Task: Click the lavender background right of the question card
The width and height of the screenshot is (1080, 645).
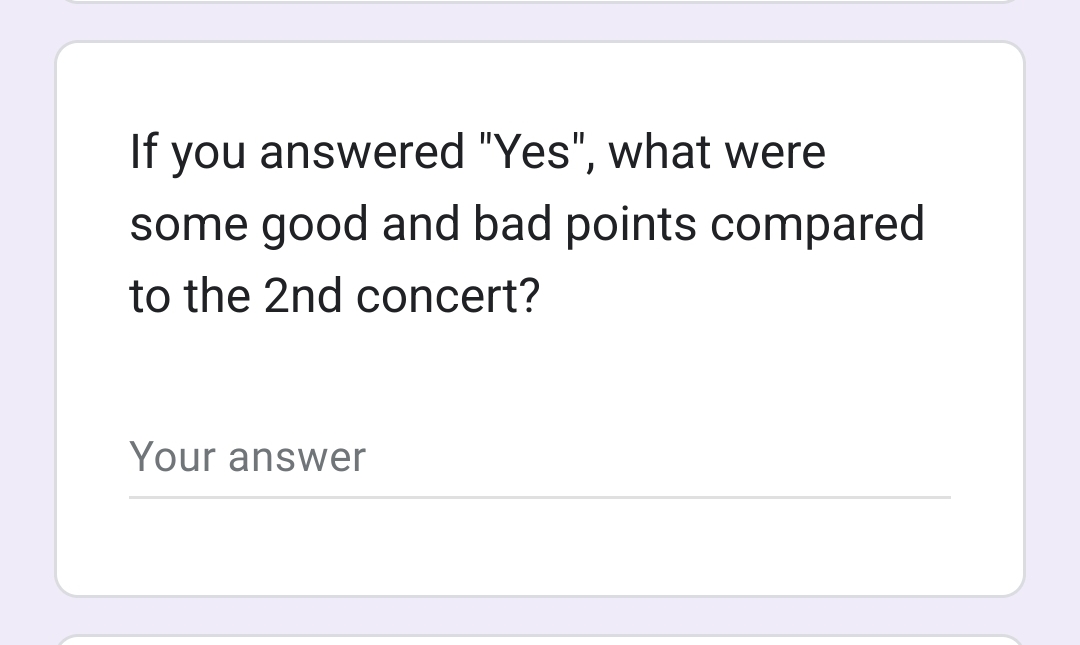Action: pyautogui.click(x=1052, y=320)
